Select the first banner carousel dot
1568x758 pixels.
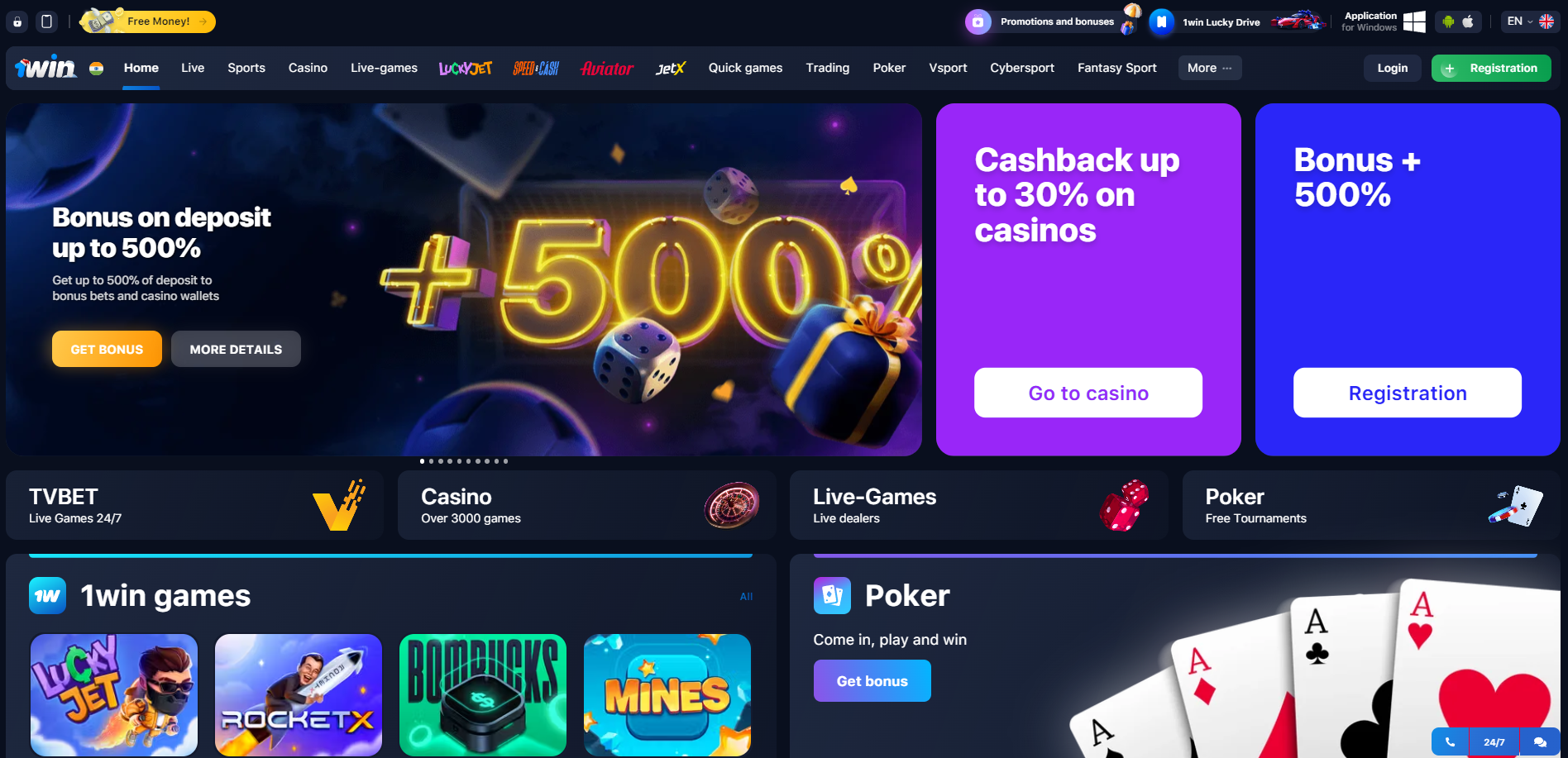[x=422, y=461]
